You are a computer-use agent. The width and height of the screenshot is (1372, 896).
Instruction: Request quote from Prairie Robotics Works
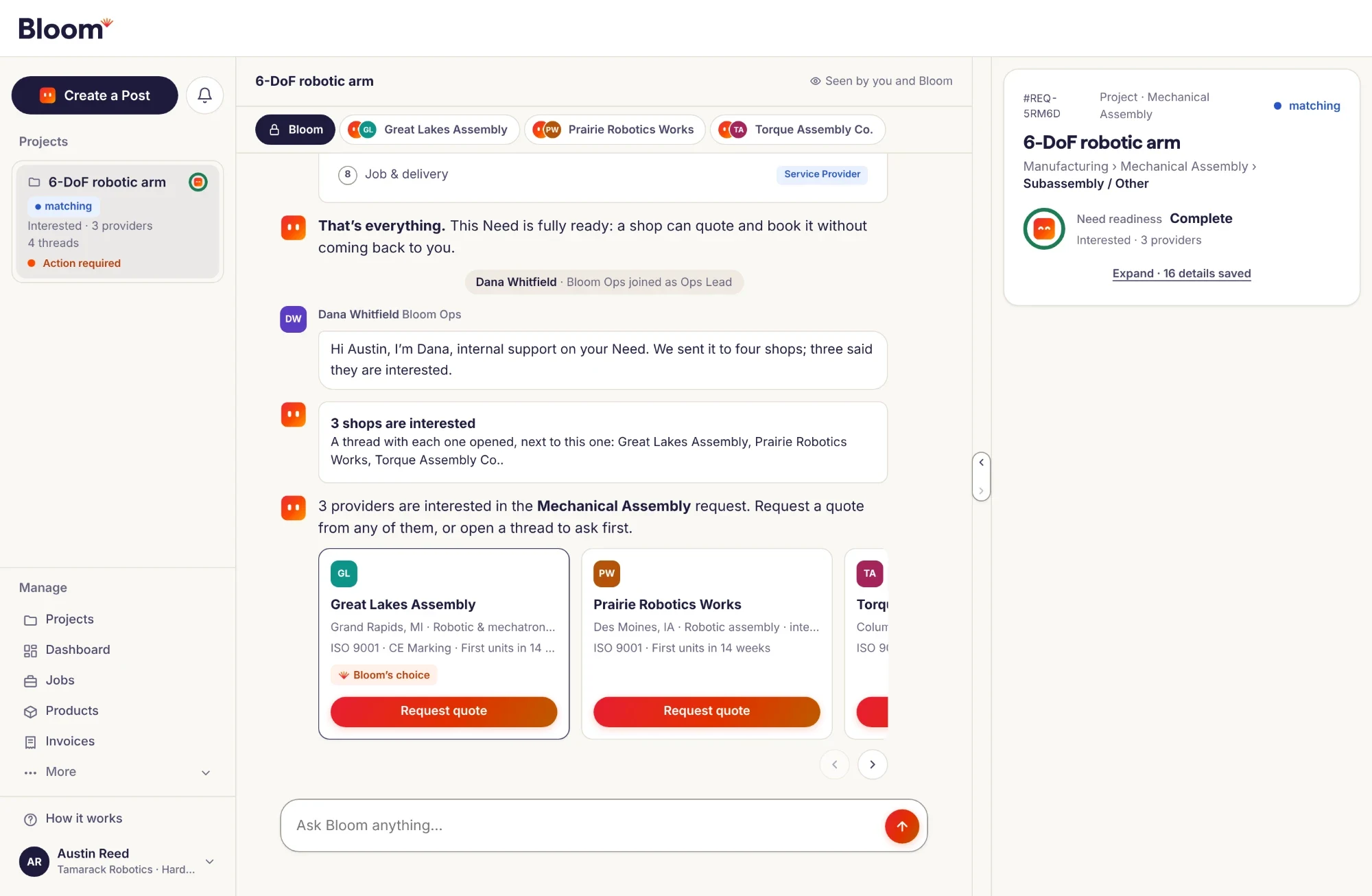click(707, 711)
